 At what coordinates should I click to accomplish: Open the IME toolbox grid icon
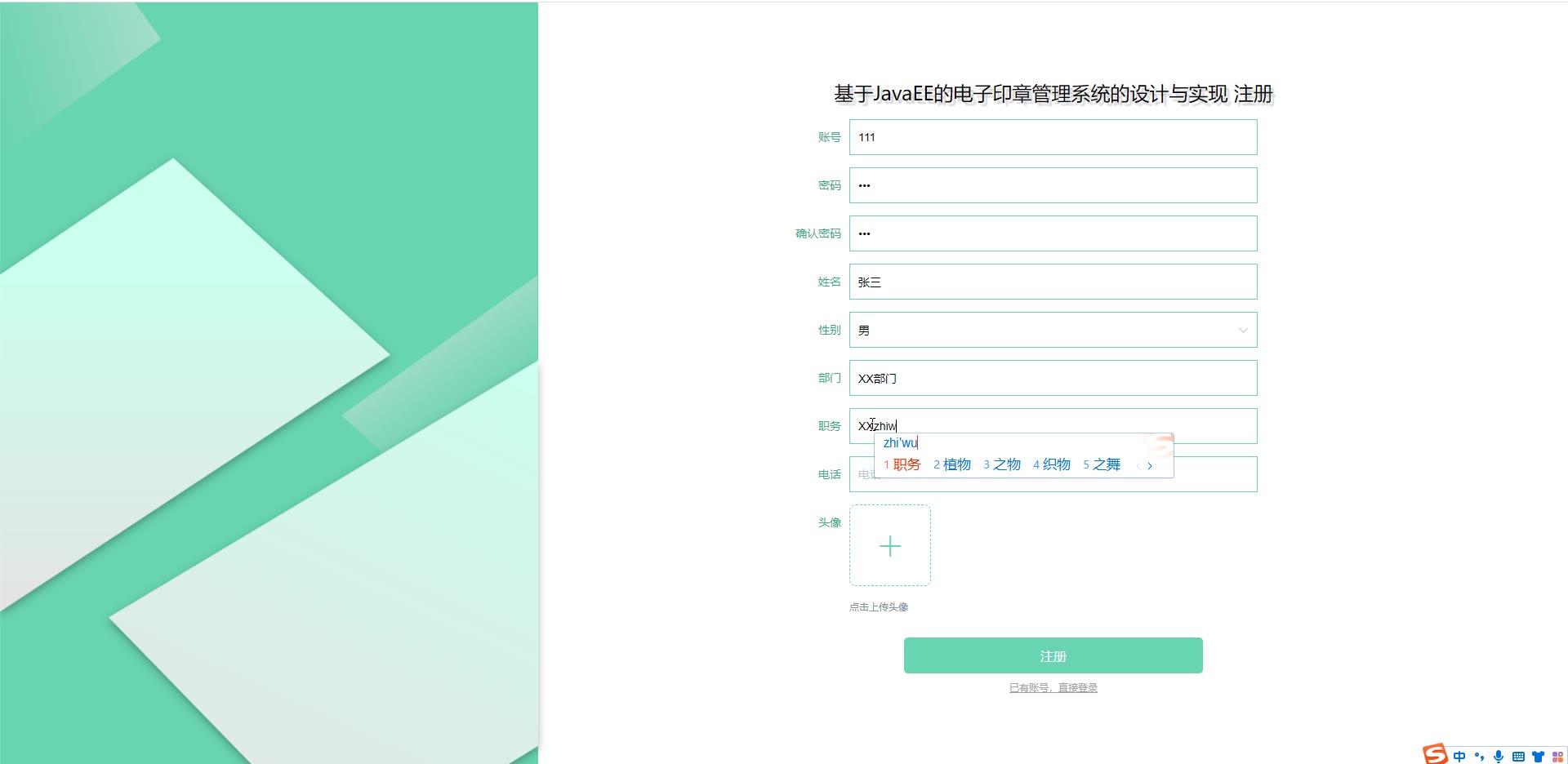1557,757
